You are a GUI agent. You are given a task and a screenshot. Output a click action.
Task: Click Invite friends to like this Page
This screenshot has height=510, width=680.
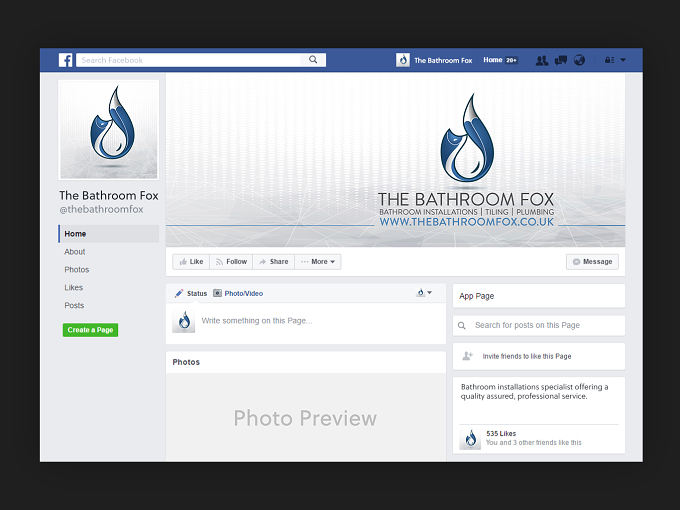coord(527,356)
